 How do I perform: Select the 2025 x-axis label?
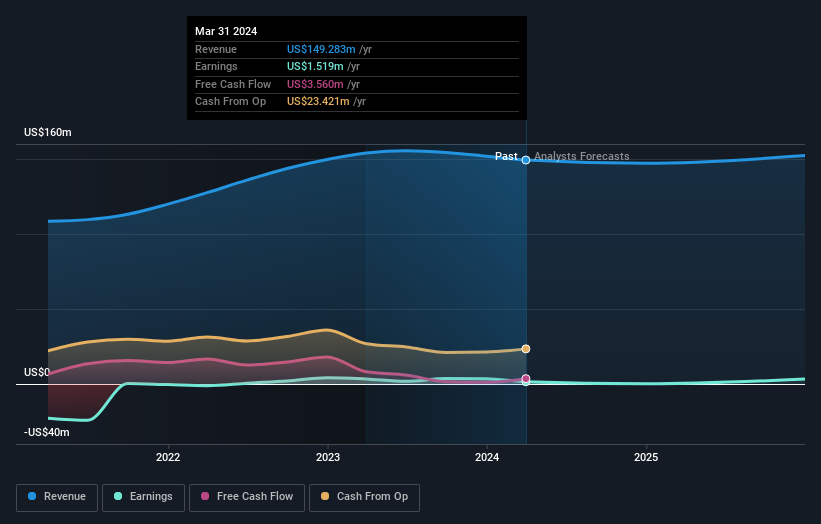pos(646,457)
